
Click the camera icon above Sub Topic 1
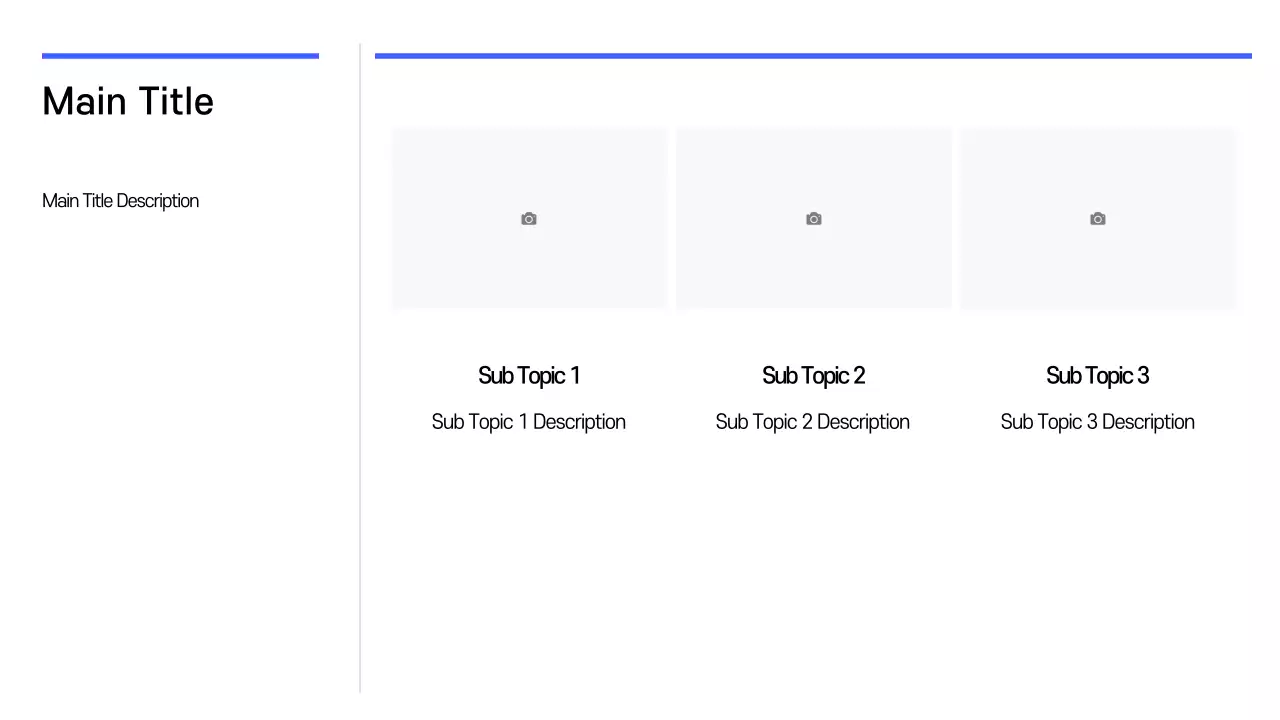click(529, 219)
